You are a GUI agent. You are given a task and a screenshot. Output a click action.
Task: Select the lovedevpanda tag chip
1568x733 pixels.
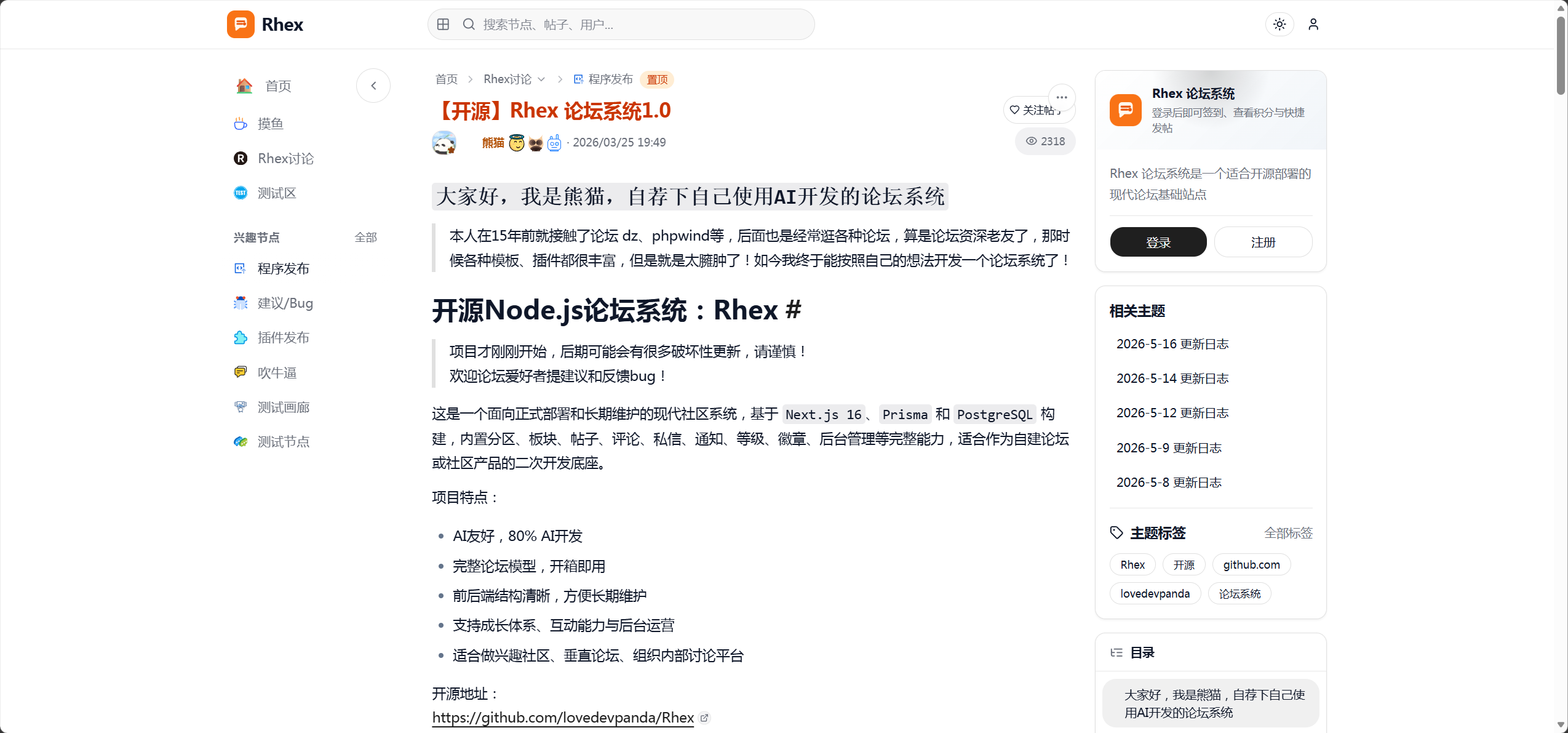pyautogui.click(x=1155, y=593)
